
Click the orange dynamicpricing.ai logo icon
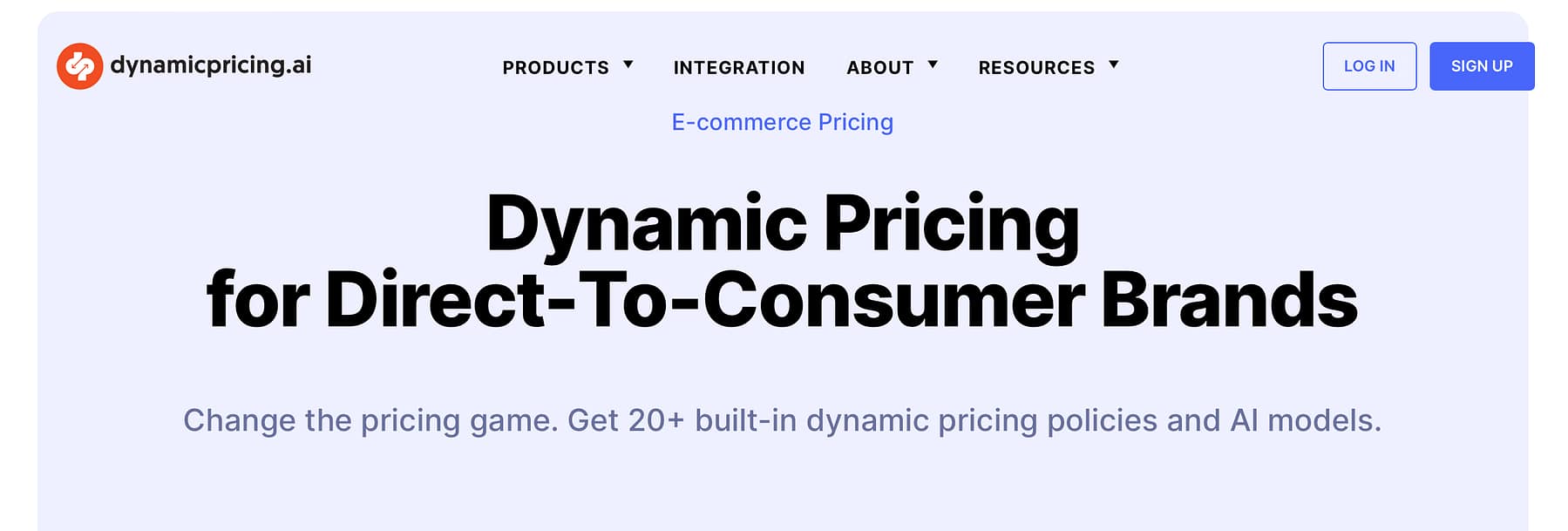coord(79,65)
